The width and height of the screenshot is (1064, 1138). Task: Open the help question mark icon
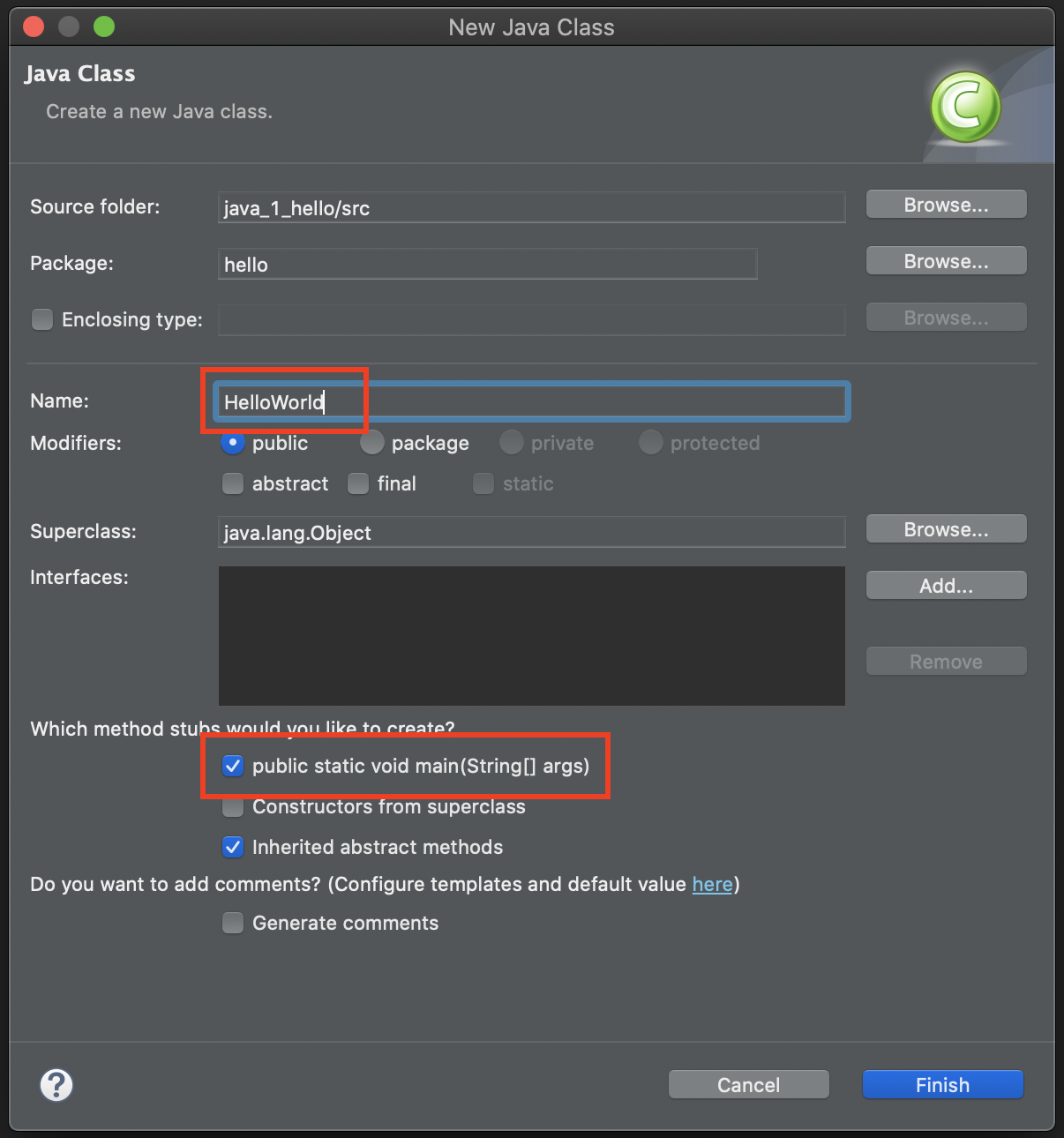point(56,1085)
